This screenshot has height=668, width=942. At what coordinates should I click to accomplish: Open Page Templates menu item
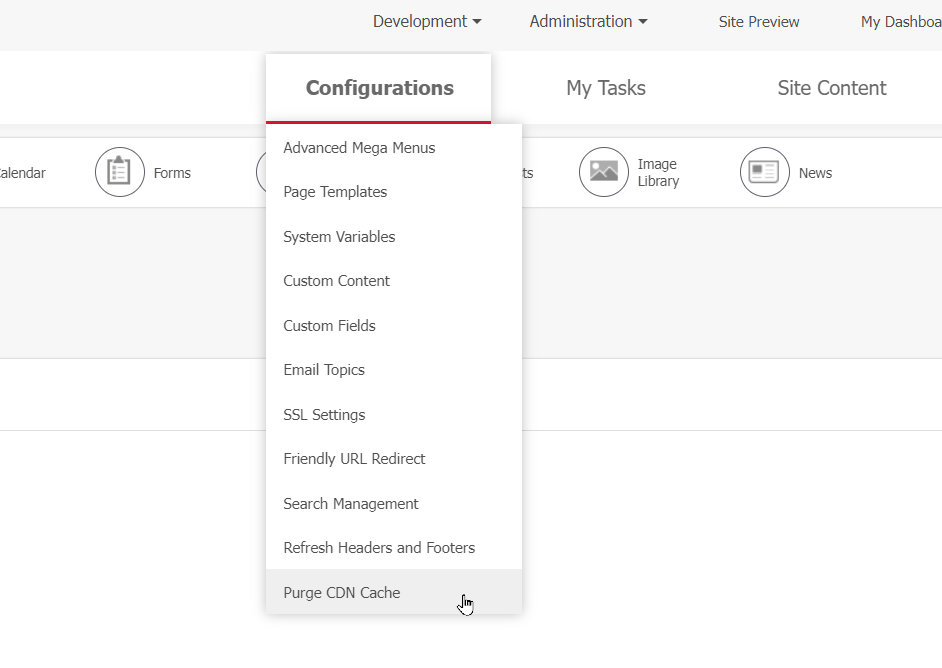click(394, 192)
